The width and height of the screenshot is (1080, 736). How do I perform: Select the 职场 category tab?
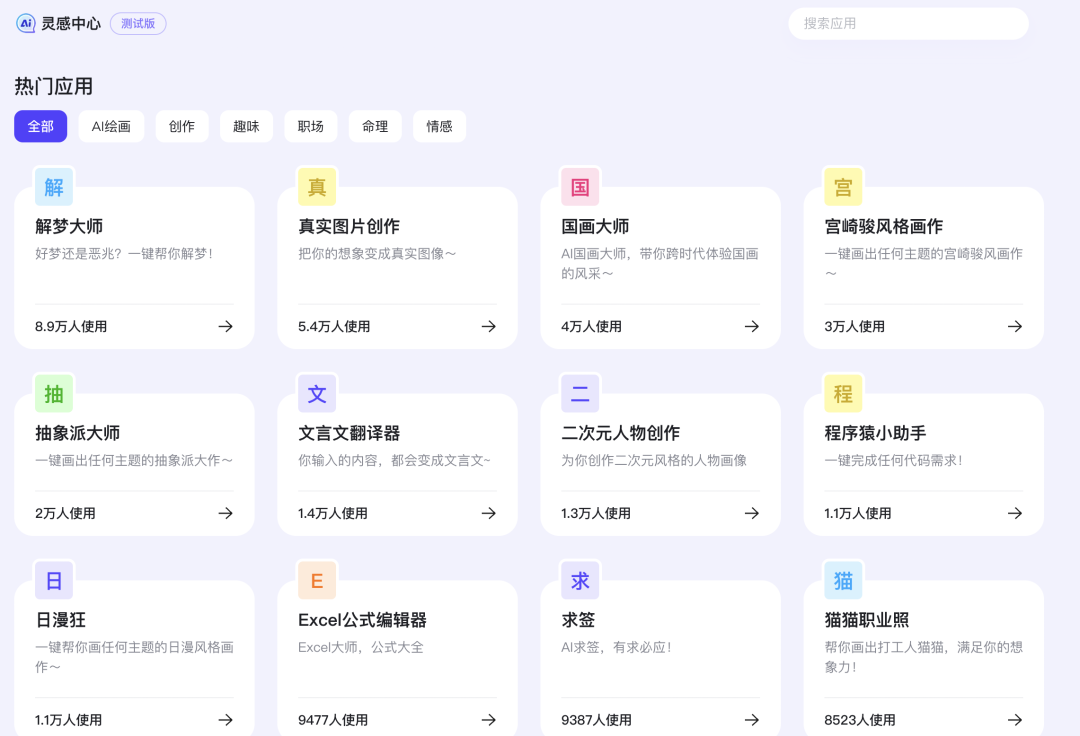coord(310,126)
